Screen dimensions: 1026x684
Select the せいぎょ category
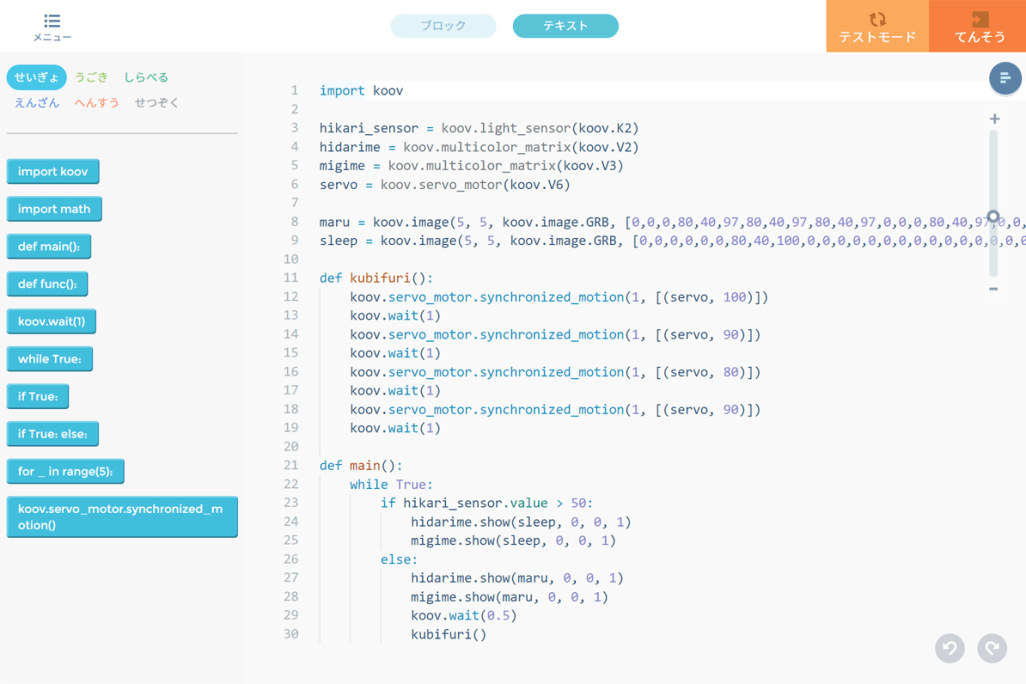tap(37, 77)
